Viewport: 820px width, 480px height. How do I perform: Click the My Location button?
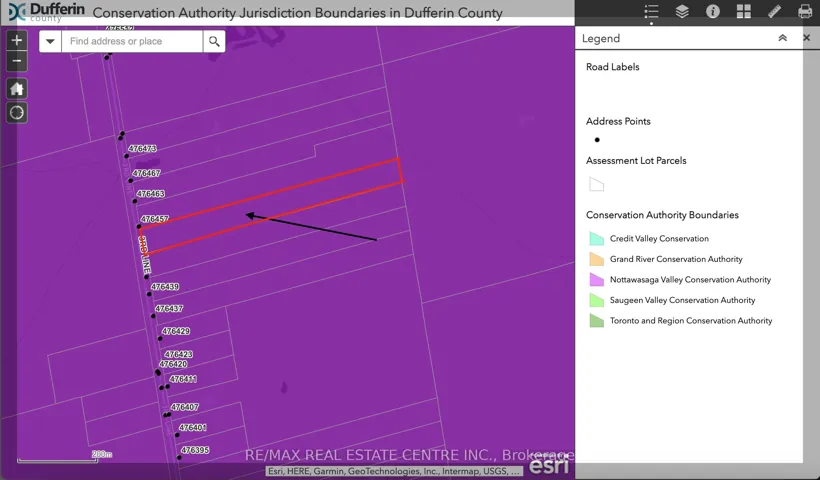(x=17, y=113)
